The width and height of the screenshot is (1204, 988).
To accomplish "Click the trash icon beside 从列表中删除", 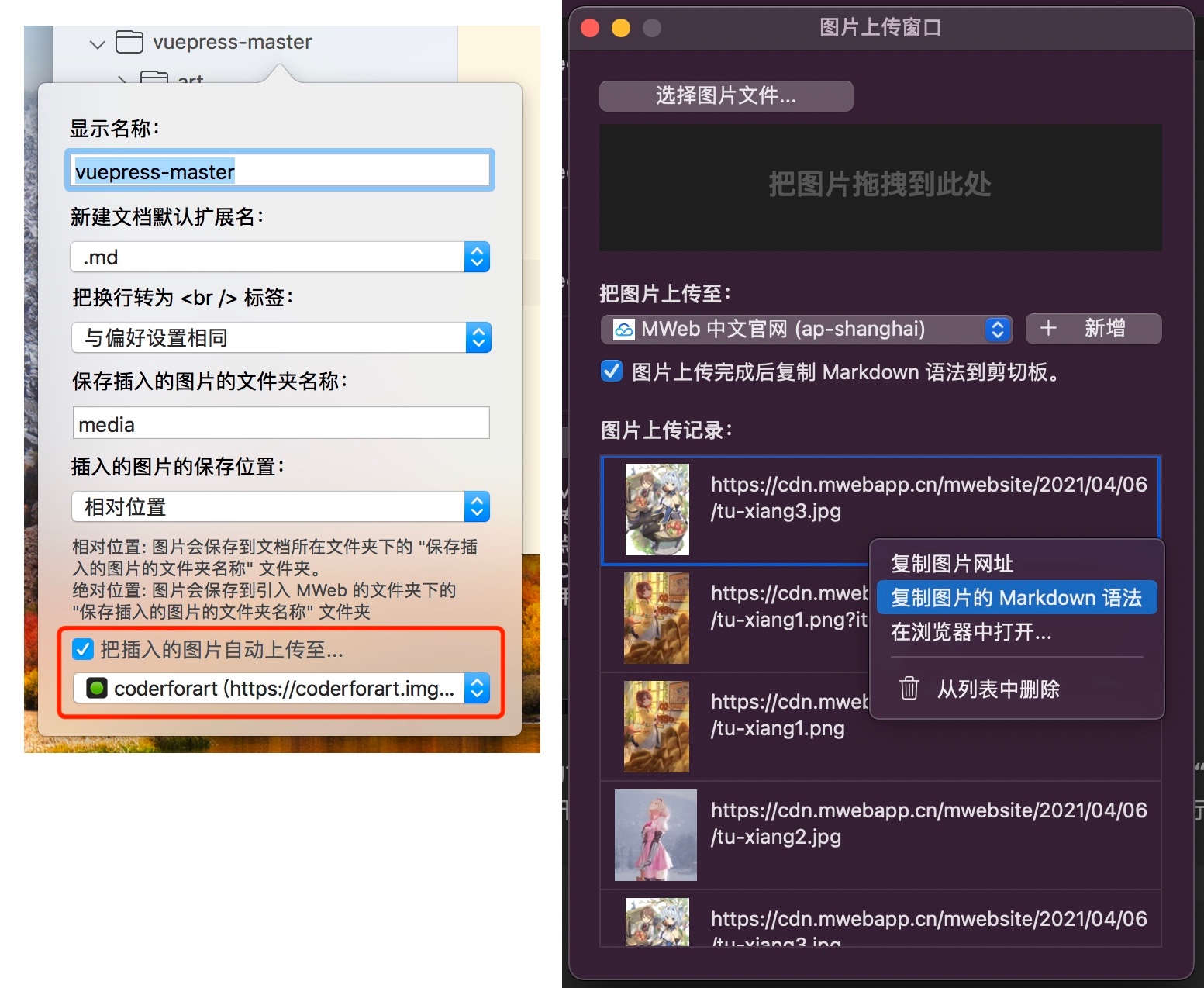I will (x=909, y=688).
